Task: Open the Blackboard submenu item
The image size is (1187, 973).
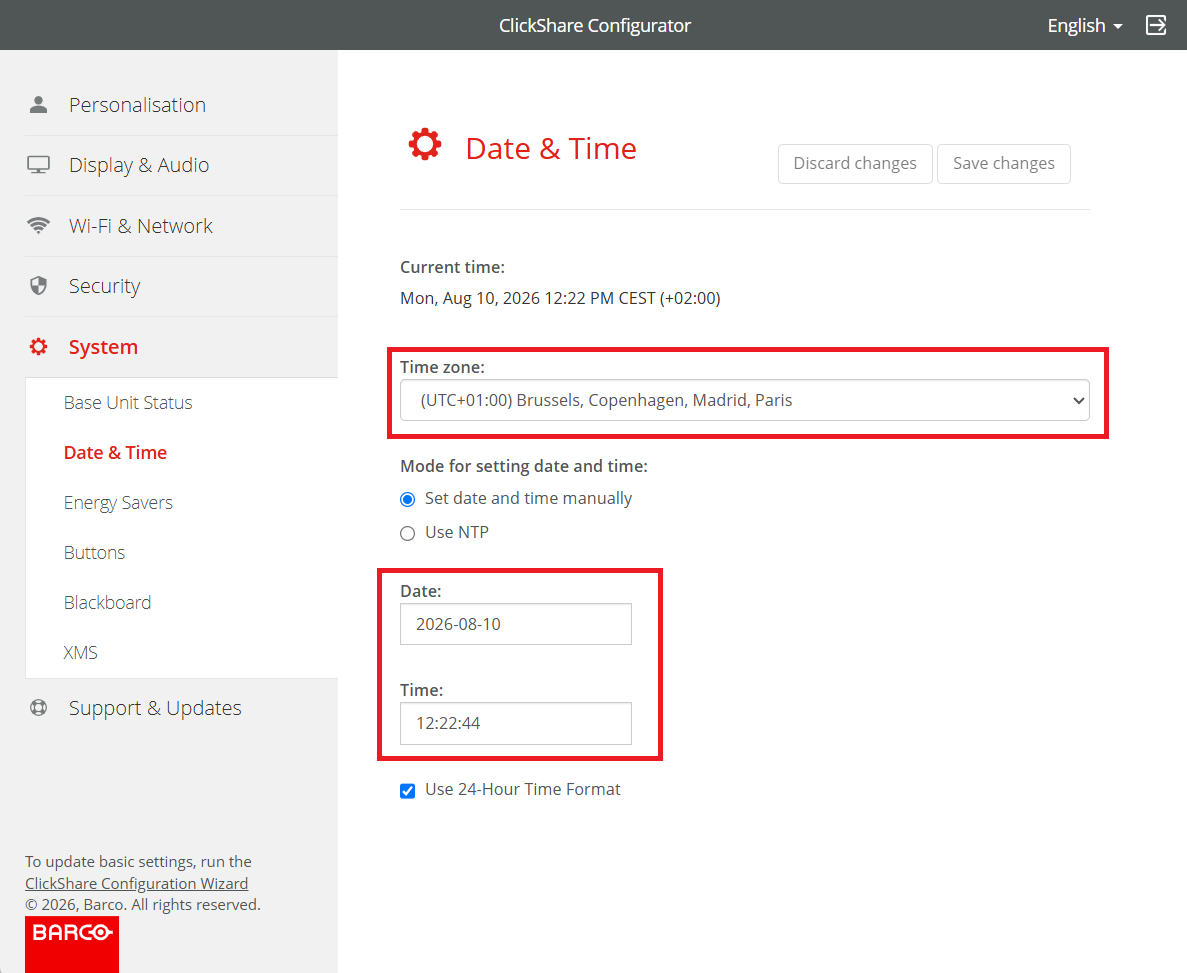Action: (x=107, y=603)
